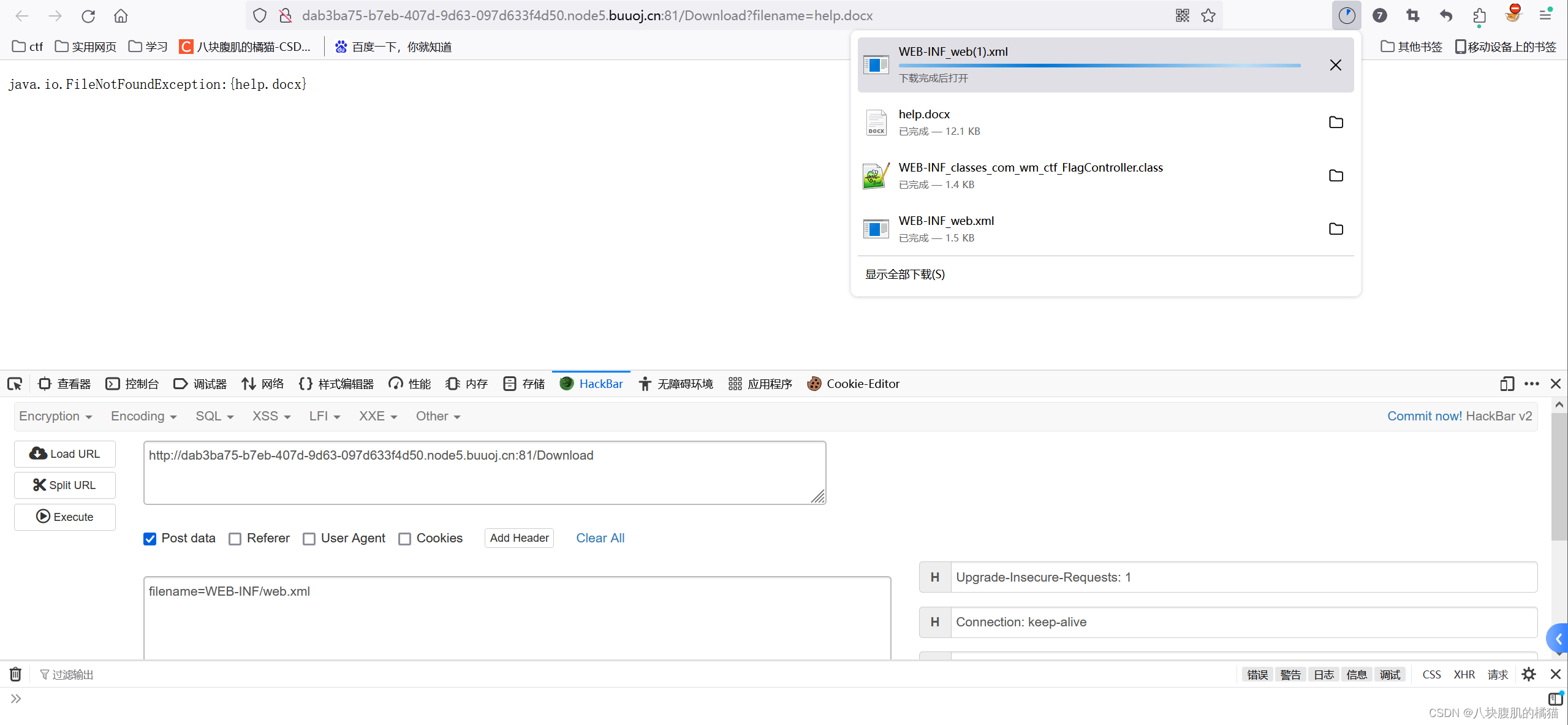Open console settings gear icon
Screen dimensions: 1568x725
click(1528, 674)
